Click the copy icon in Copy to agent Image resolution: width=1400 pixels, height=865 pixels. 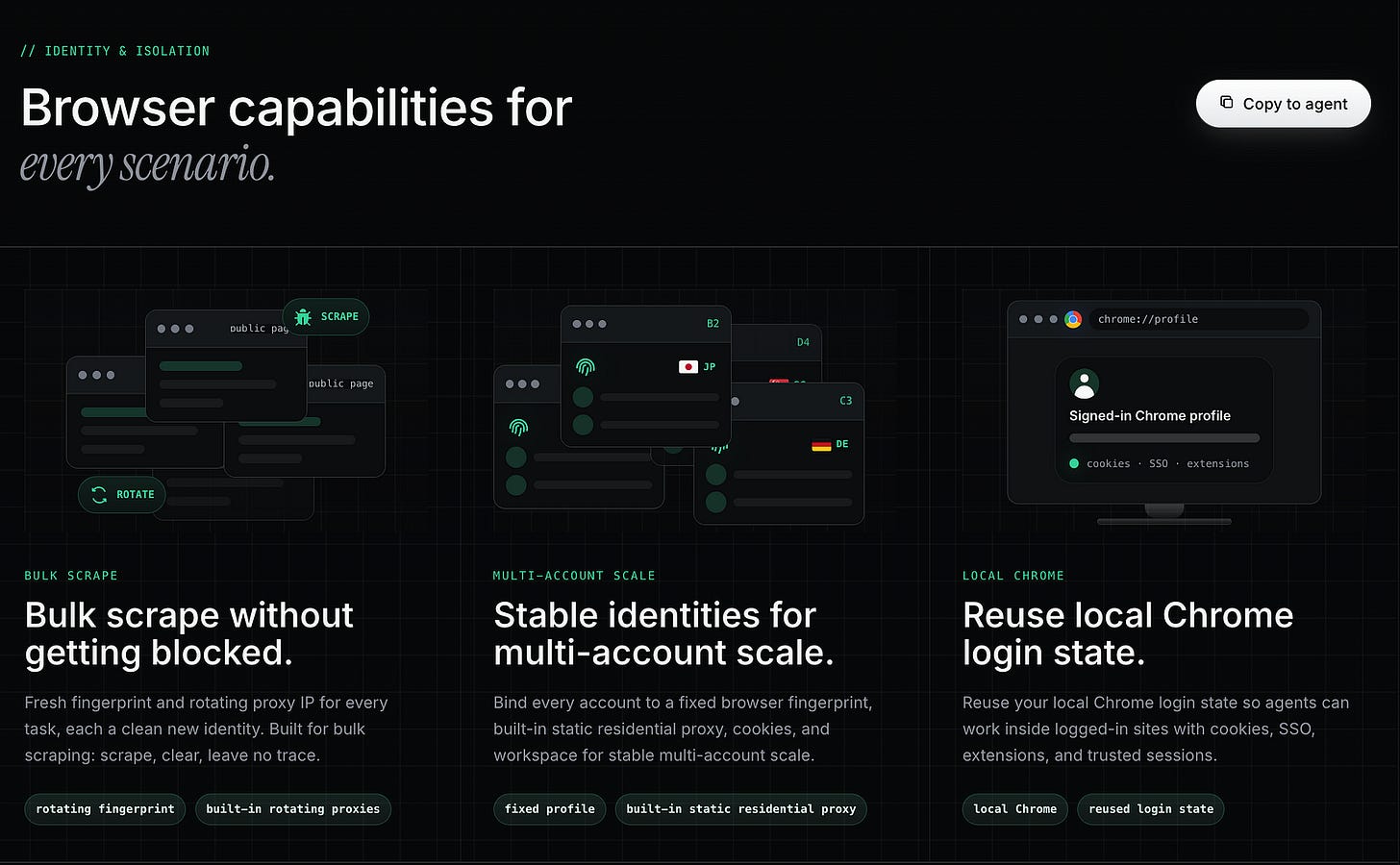(1226, 103)
